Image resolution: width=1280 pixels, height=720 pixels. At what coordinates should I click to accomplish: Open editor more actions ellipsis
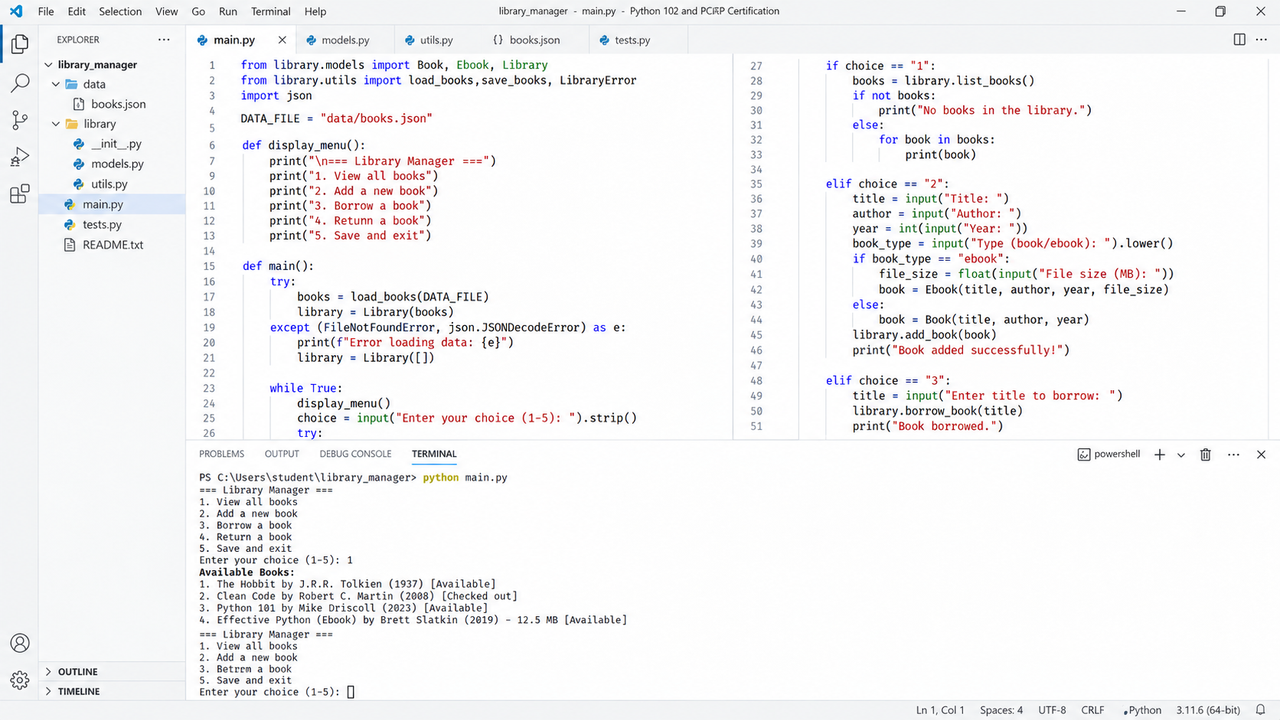click(x=1263, y=40)
